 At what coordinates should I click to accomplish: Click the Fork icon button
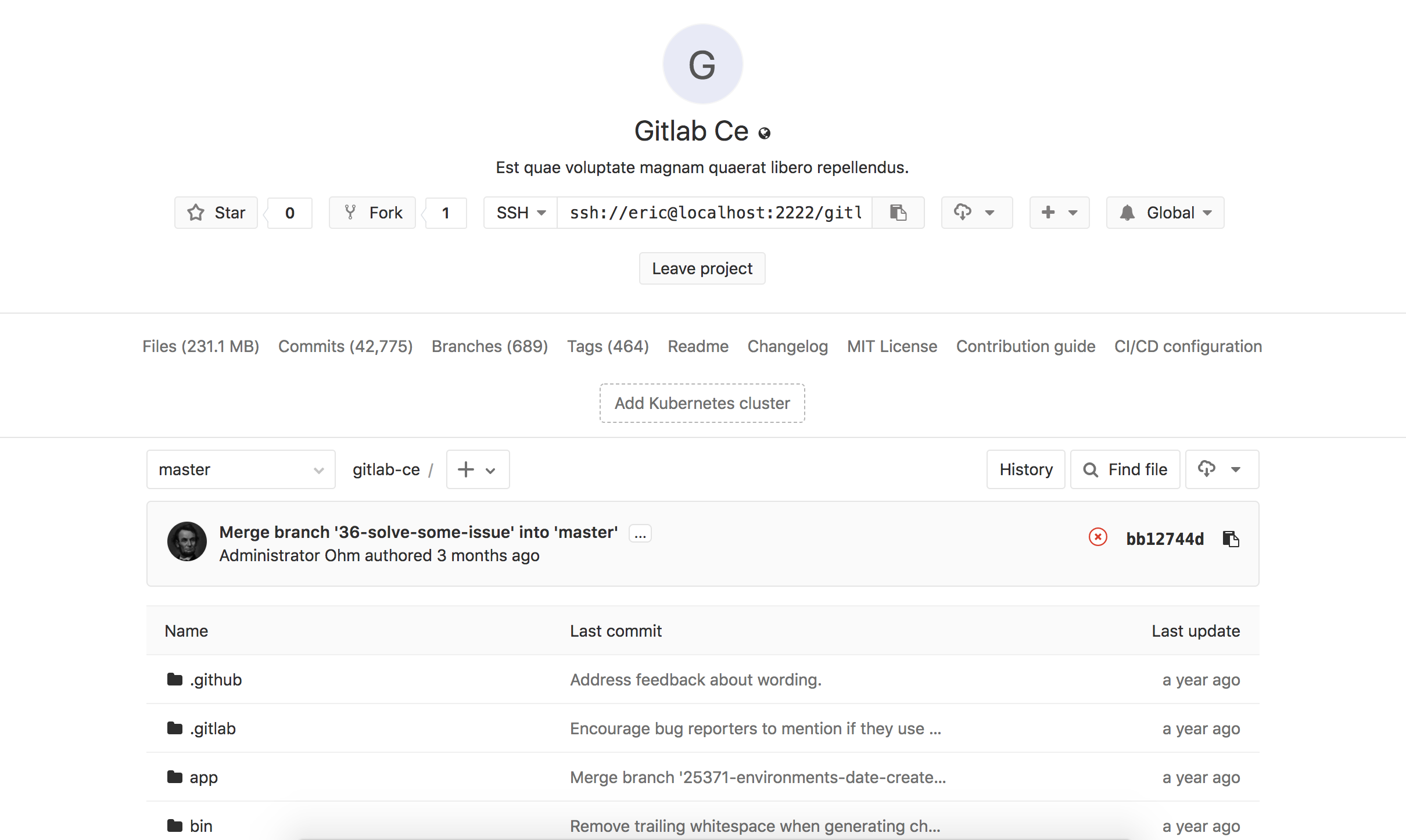pyautogui.click(x=372, y=213)
